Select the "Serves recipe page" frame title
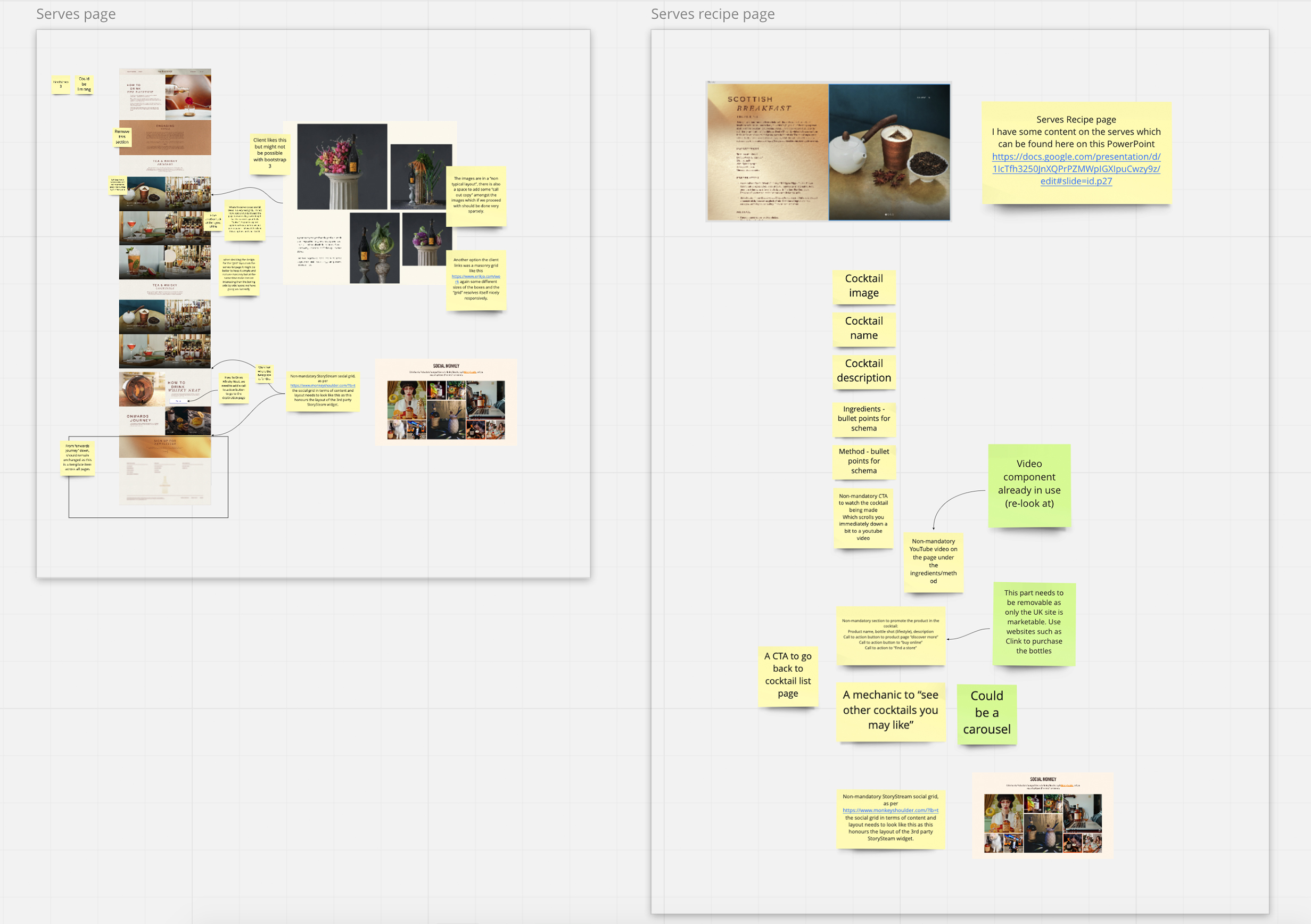1311x924 pixels. (x=713, y=14)
